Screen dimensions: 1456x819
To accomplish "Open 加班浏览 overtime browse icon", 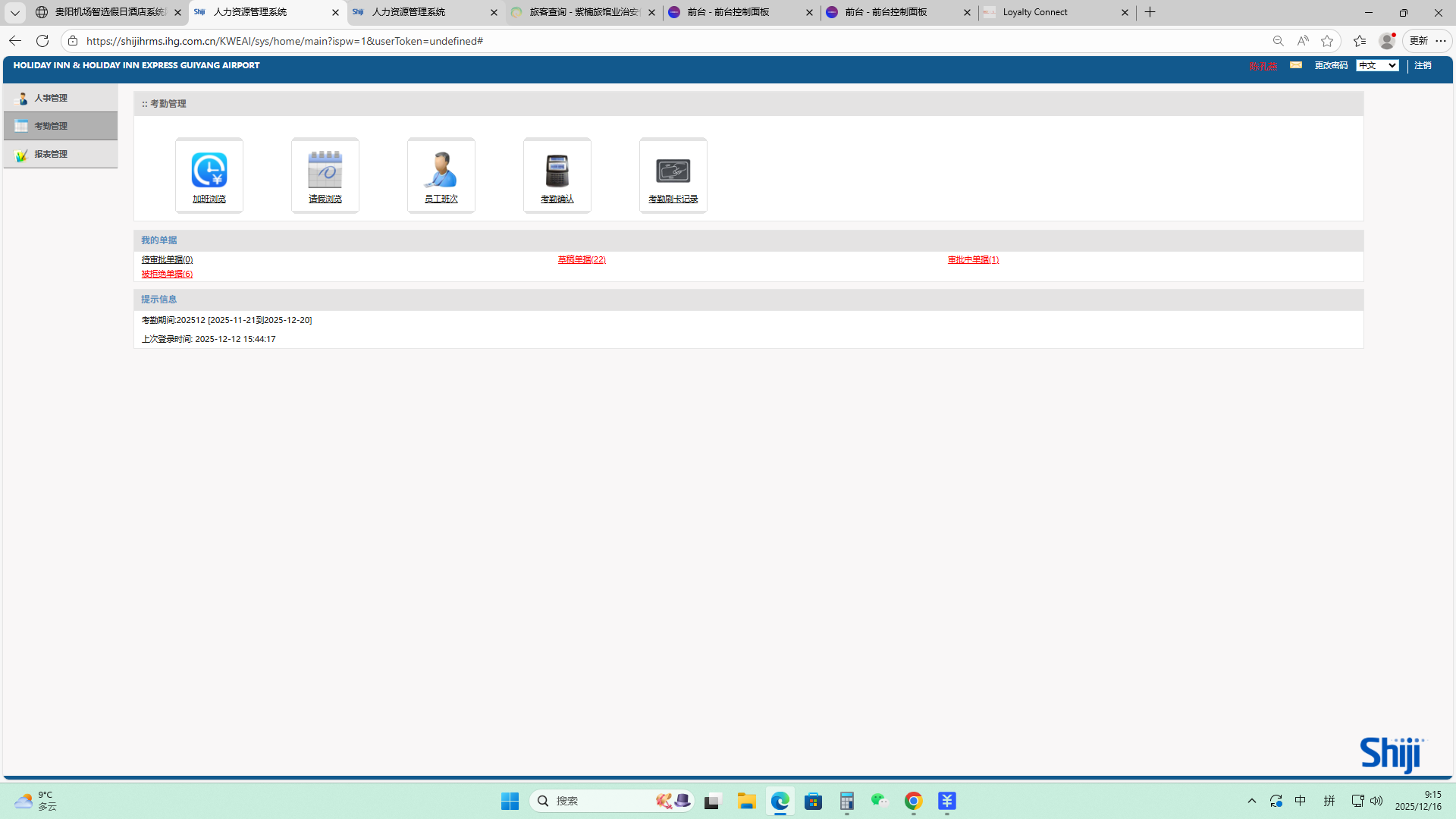I will [x=209, y=174].
